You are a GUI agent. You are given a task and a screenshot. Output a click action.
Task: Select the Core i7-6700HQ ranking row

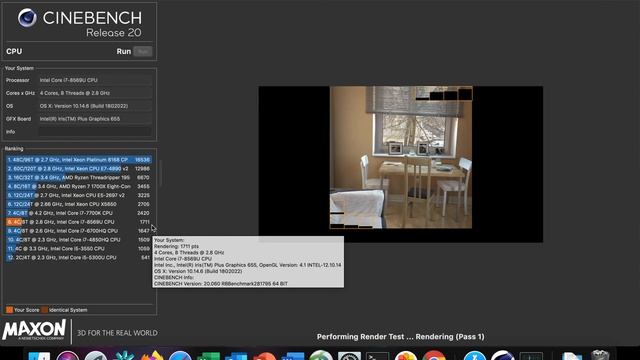pos(78,231)
